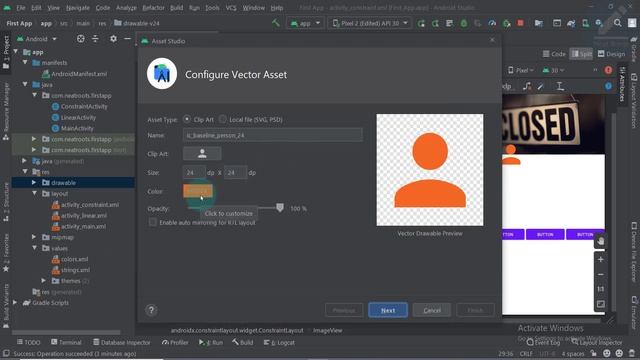Expand the mipmap folder
Image resolution: width=640 pixels, height=360 pixels.
[x=34, y=237]
